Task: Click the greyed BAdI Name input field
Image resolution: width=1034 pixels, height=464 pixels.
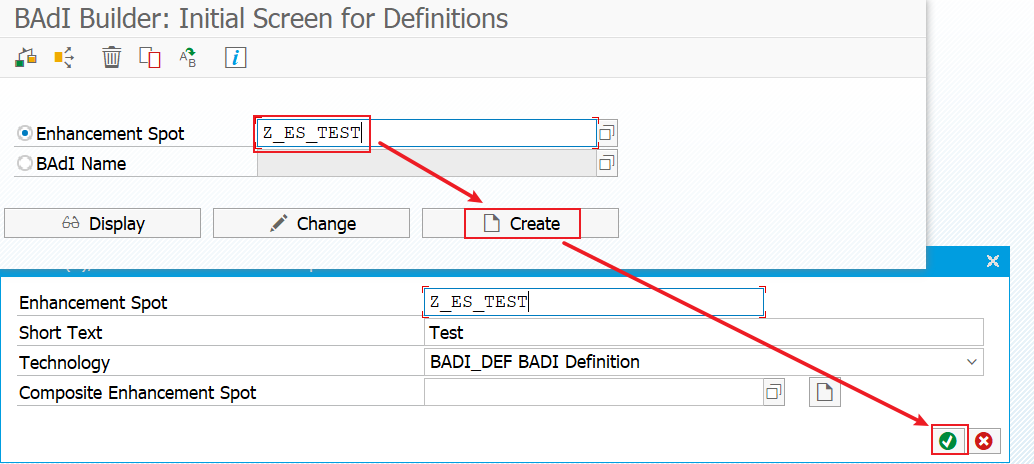Action: [x=427, y=163]
